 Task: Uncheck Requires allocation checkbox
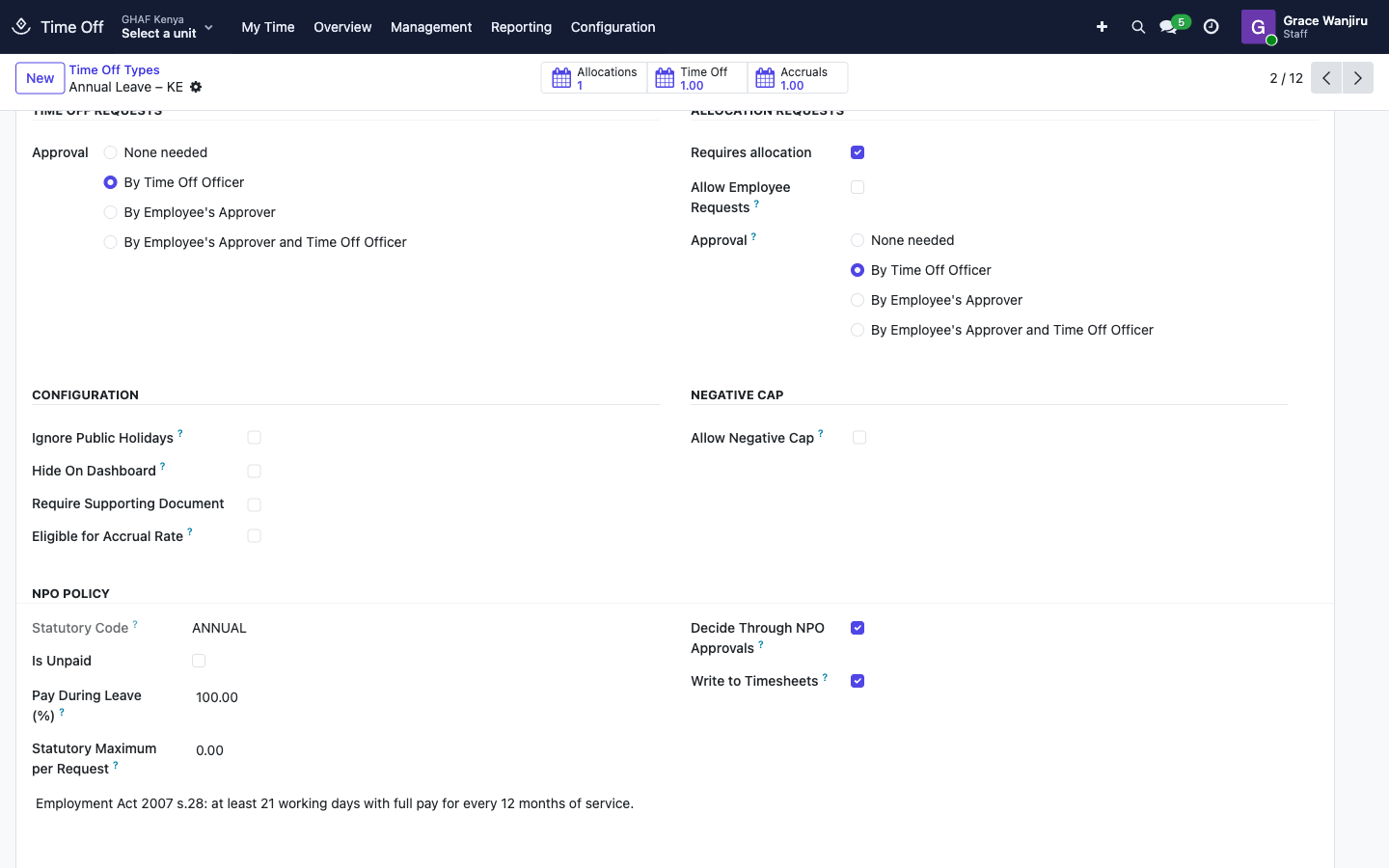click(858, 152)
